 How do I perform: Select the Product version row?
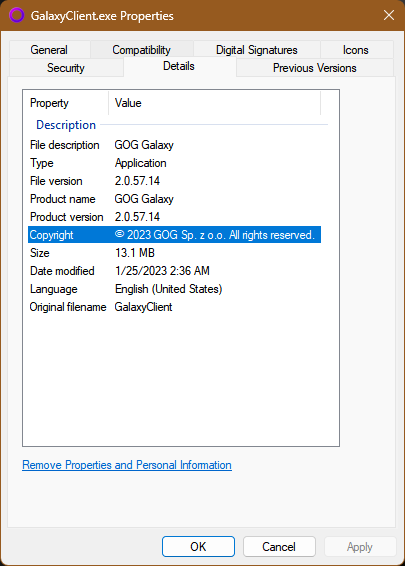[x=175, y=217]
